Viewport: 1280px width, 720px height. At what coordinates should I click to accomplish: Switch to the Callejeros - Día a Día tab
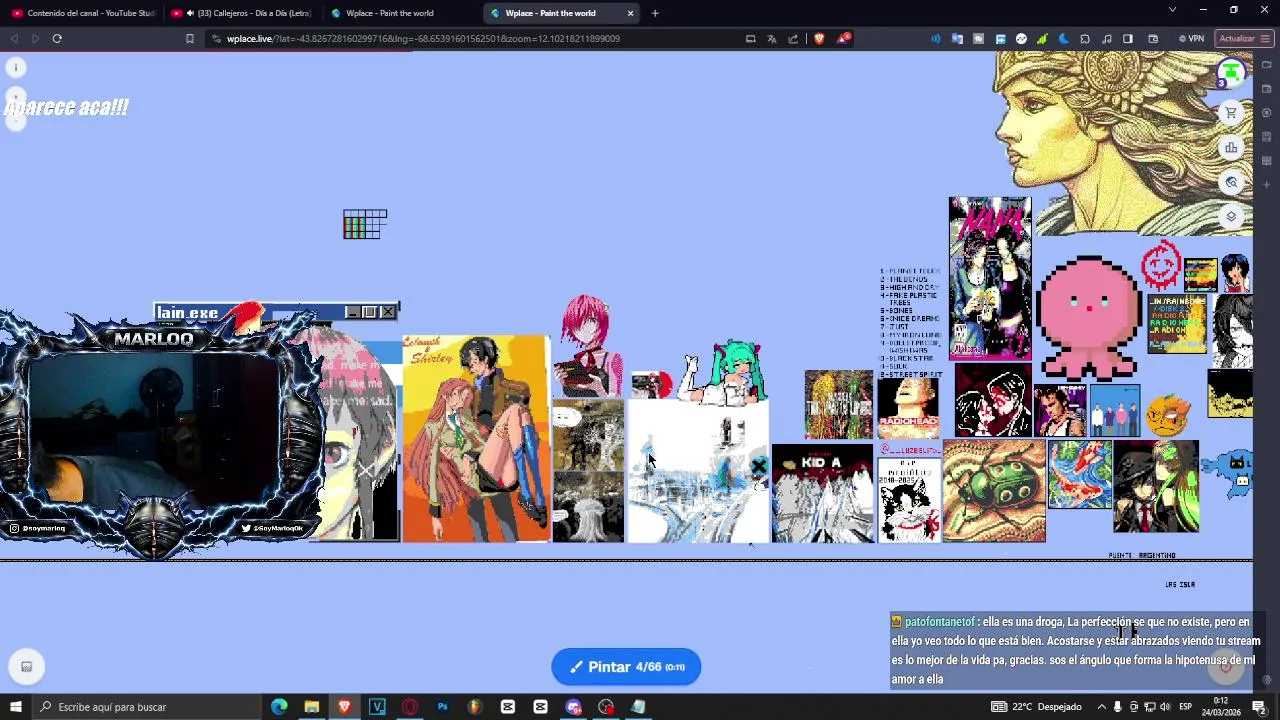(x=241, y=13)
